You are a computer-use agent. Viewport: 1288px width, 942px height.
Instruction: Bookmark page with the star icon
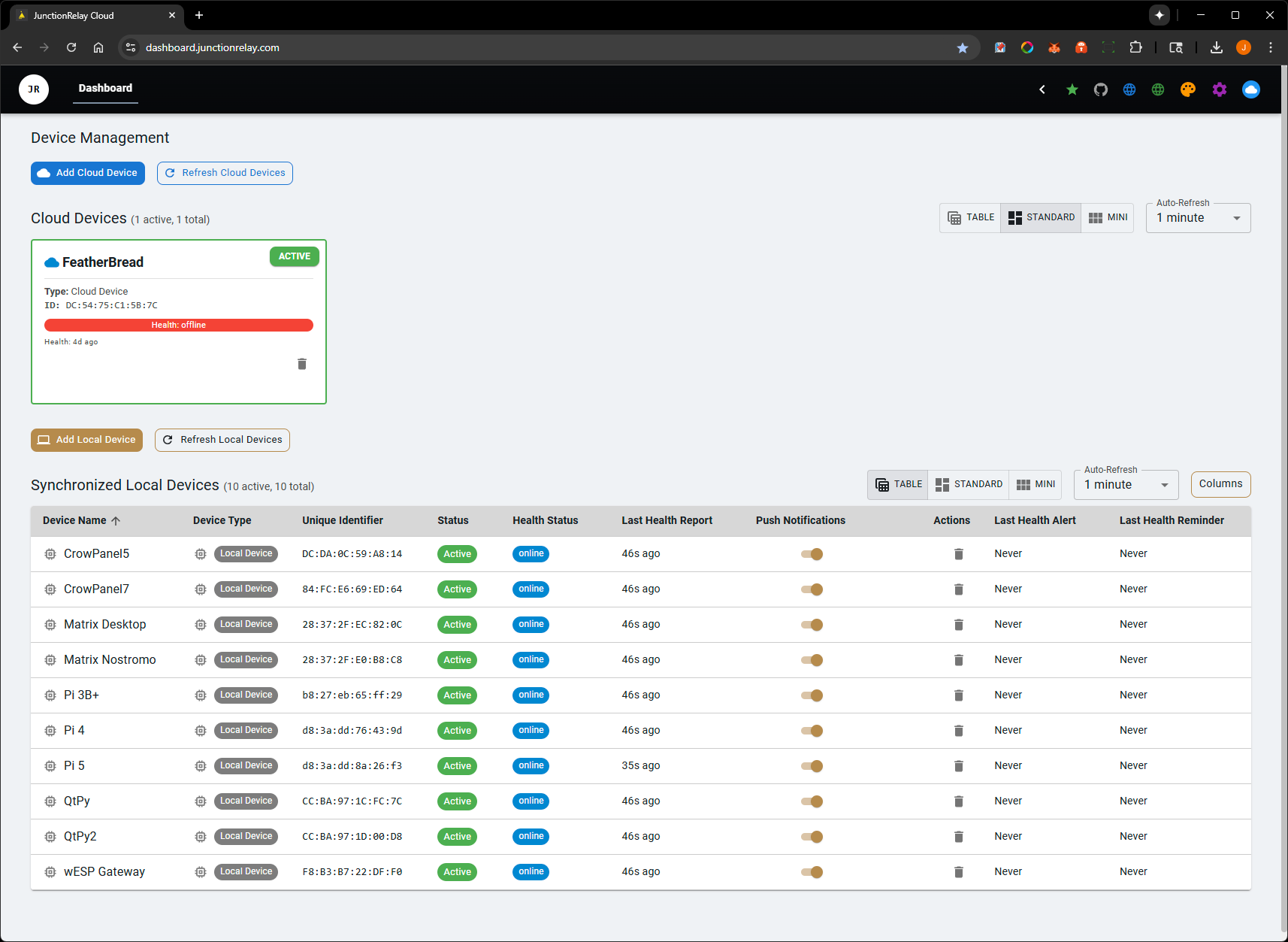(963, 47)
